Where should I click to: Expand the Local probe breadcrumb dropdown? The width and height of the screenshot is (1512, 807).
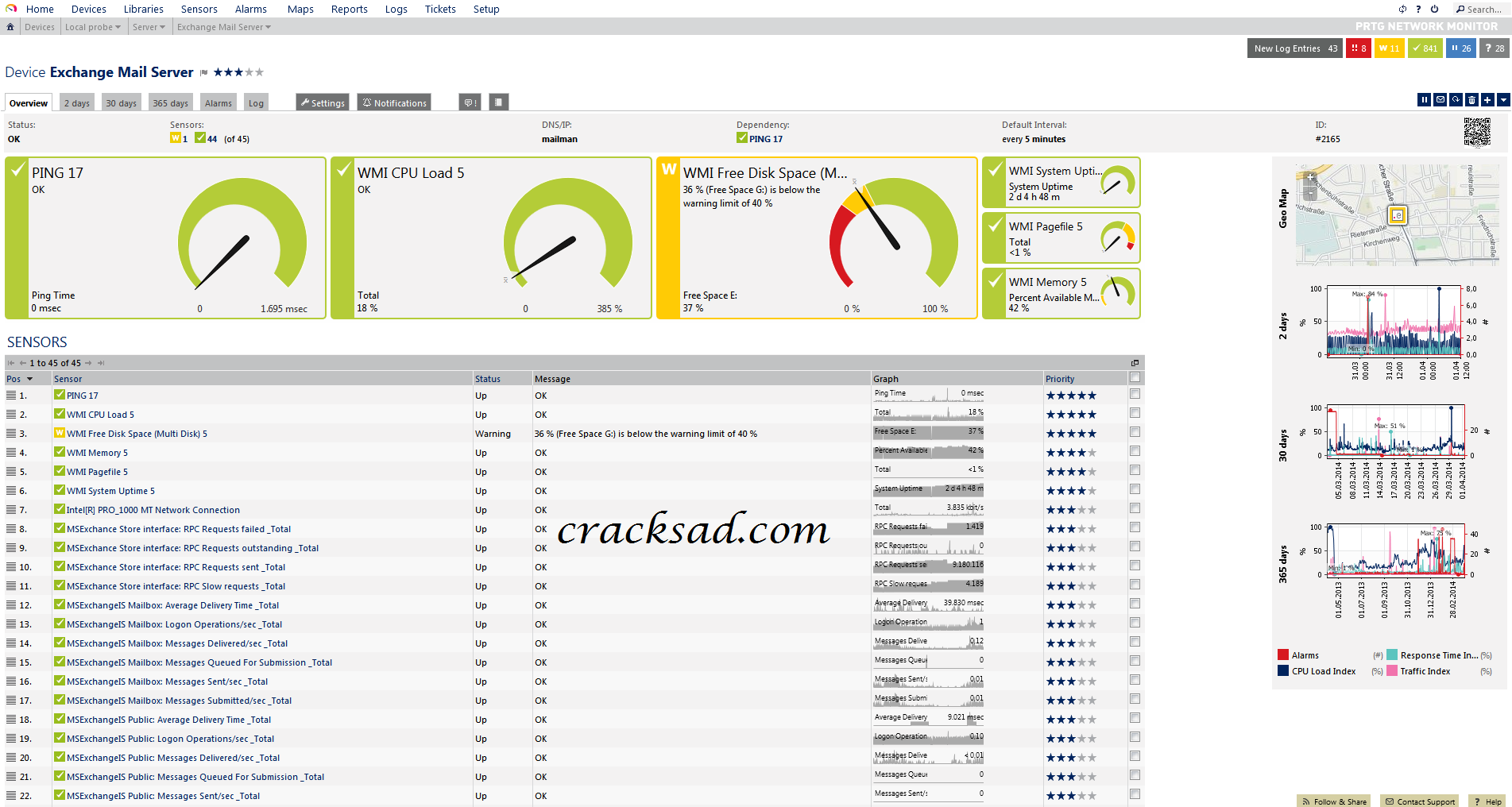(x=118, y=27)
